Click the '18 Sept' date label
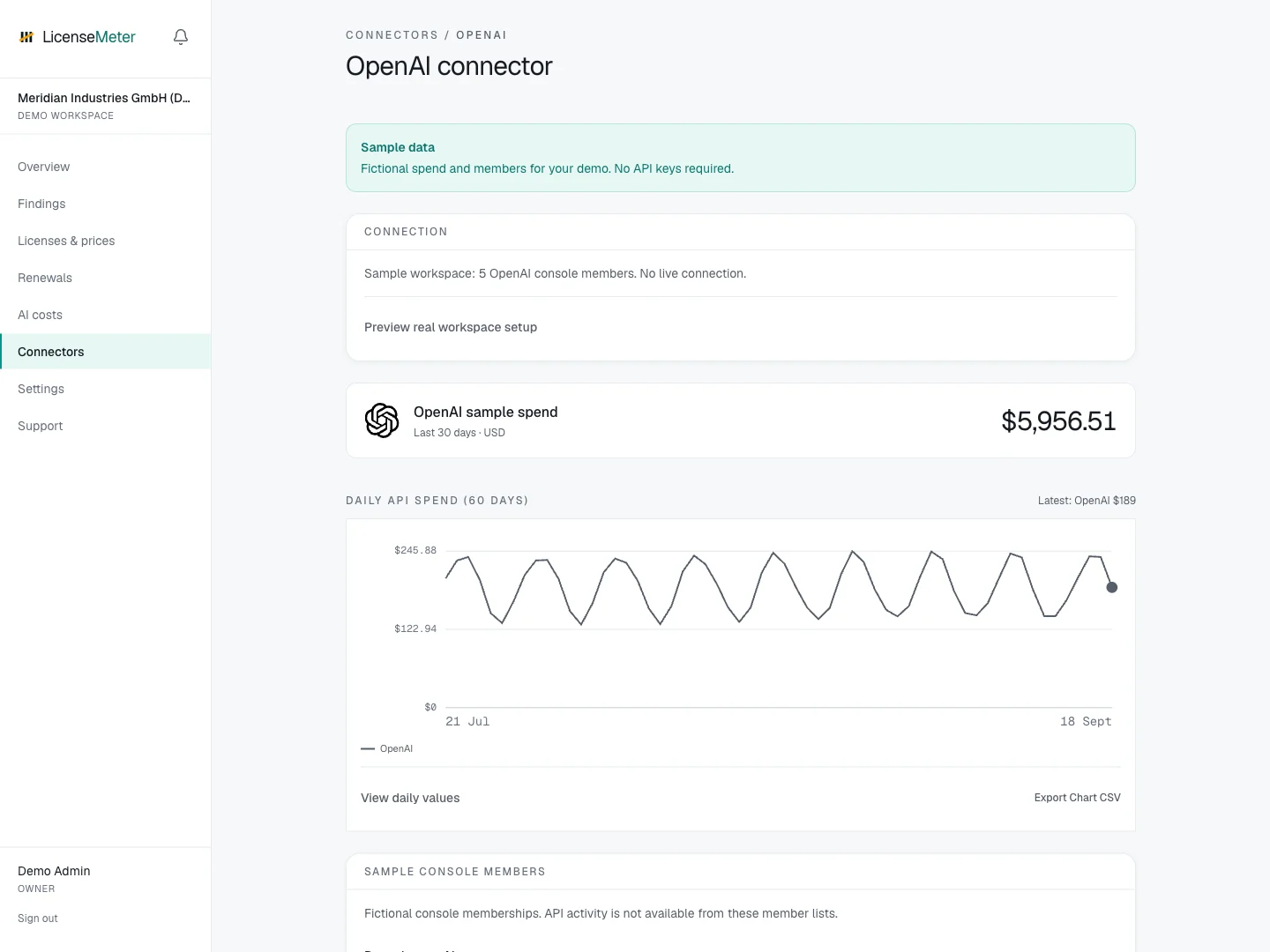The width and height of the screenshot is (1270, 952). 1086,721
